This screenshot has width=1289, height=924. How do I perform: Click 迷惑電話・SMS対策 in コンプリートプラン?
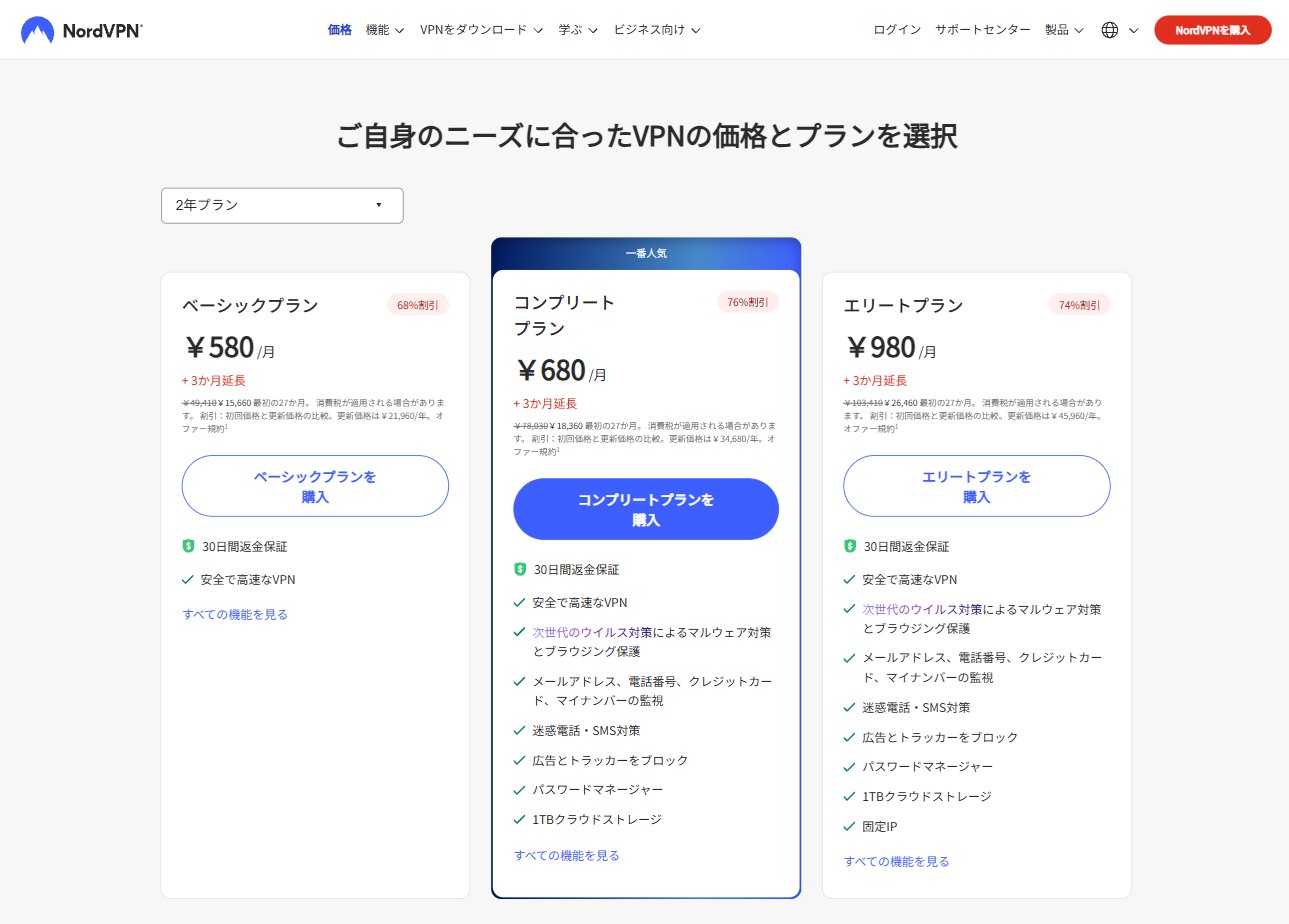click(586, 731)
